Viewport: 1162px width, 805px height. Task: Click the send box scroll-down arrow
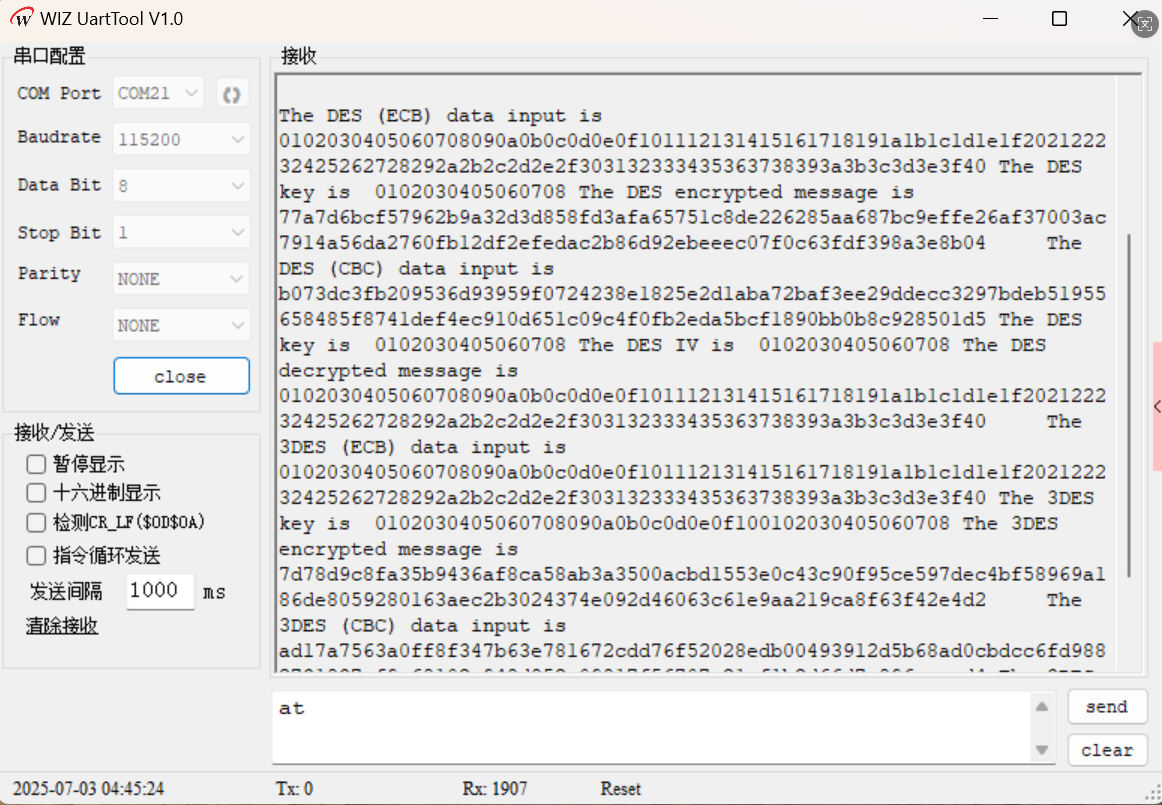1042,749
